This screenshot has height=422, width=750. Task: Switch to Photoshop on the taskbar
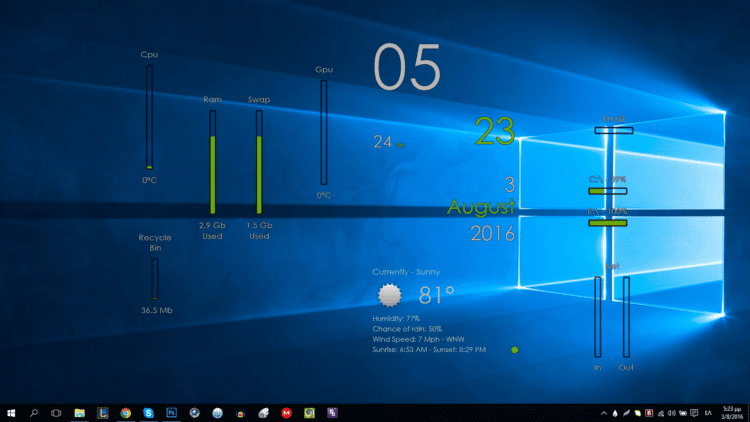click(171, 413)
